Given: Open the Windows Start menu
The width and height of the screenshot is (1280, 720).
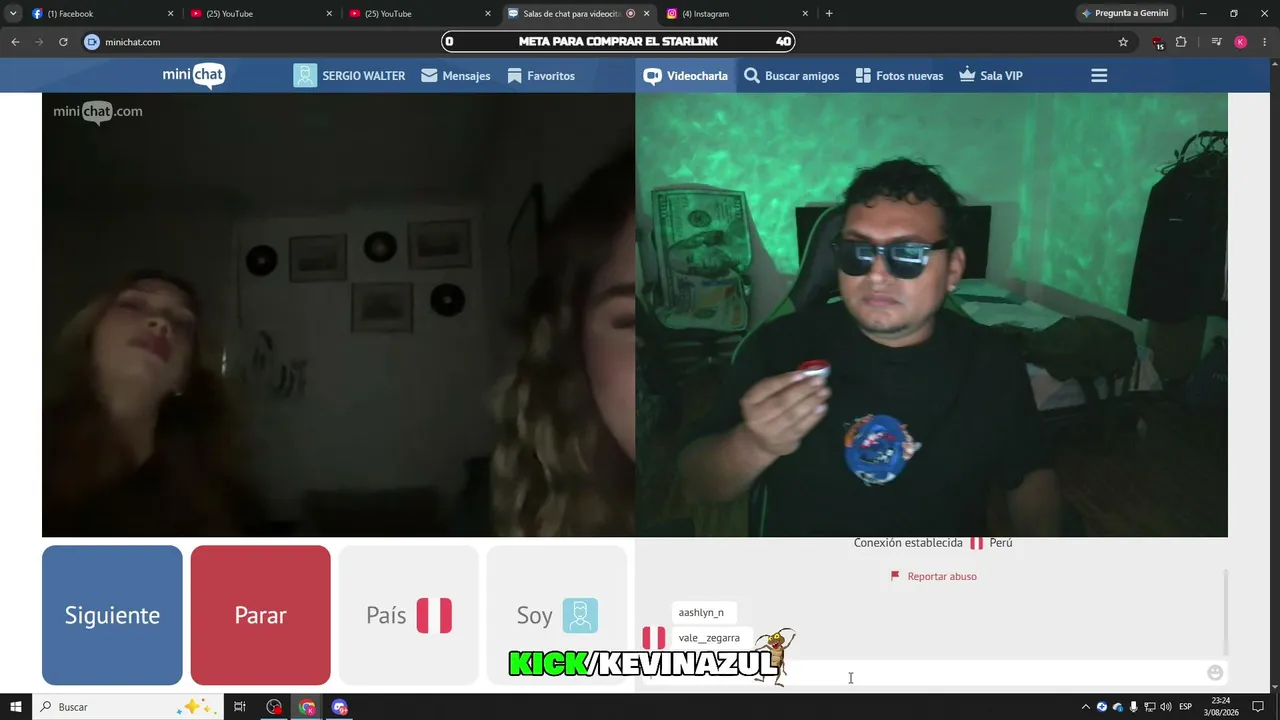Looking at the screenshot, I should pos(16,707).
